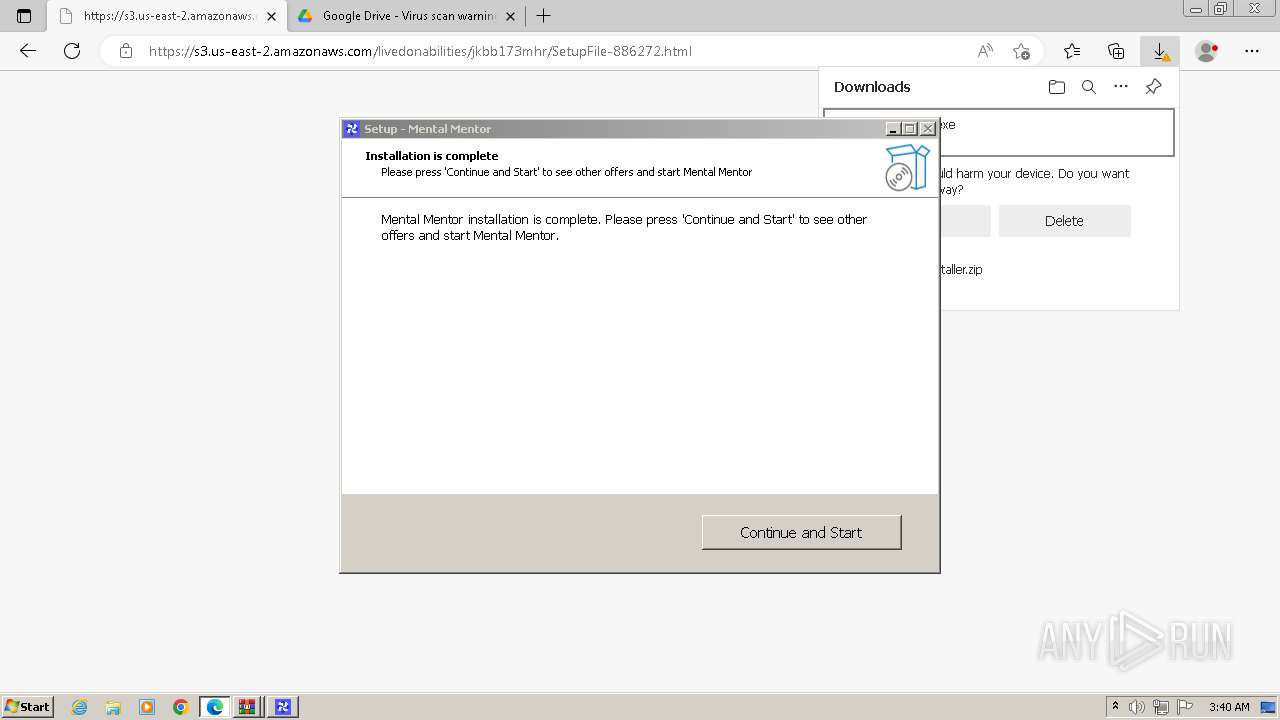The width and height of the screenshot is (1280, 720).
Task: Click the Continue and Start button
Action: point(801,532)
